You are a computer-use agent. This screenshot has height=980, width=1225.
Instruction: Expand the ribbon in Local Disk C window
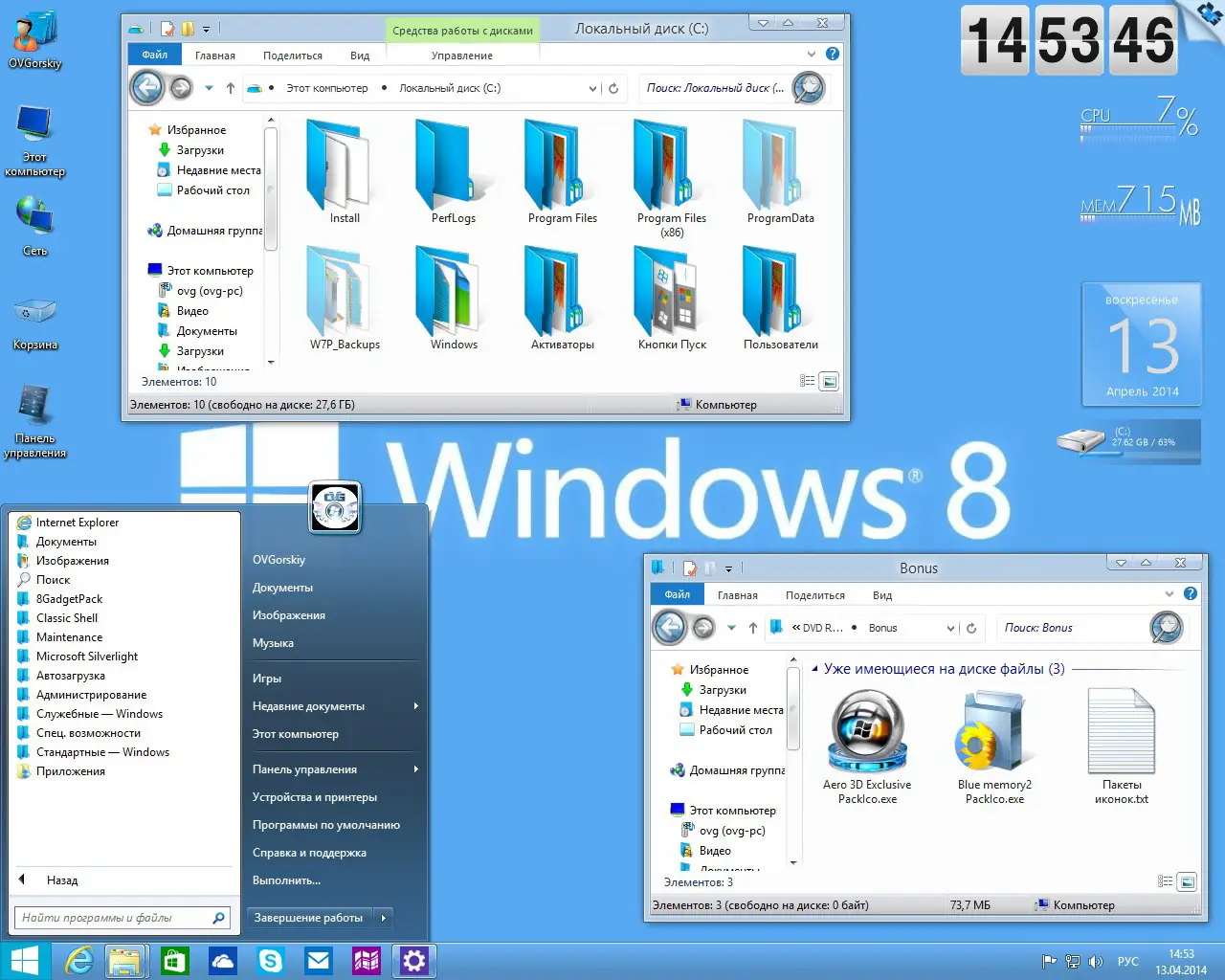coord(812,55)
